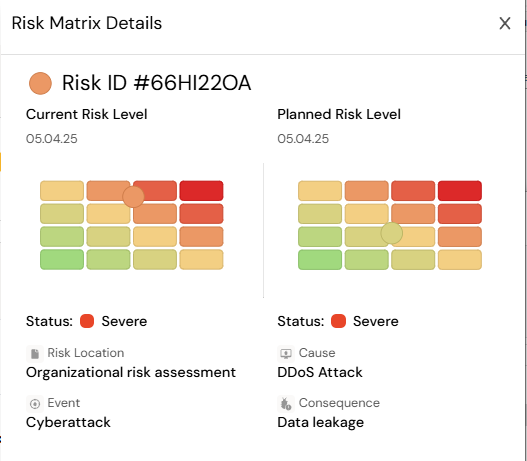Screen dimensions: 527x461
Task: Click the bright green bottom-left cell in Planned matrix
Action: click(x=320, y=259)
